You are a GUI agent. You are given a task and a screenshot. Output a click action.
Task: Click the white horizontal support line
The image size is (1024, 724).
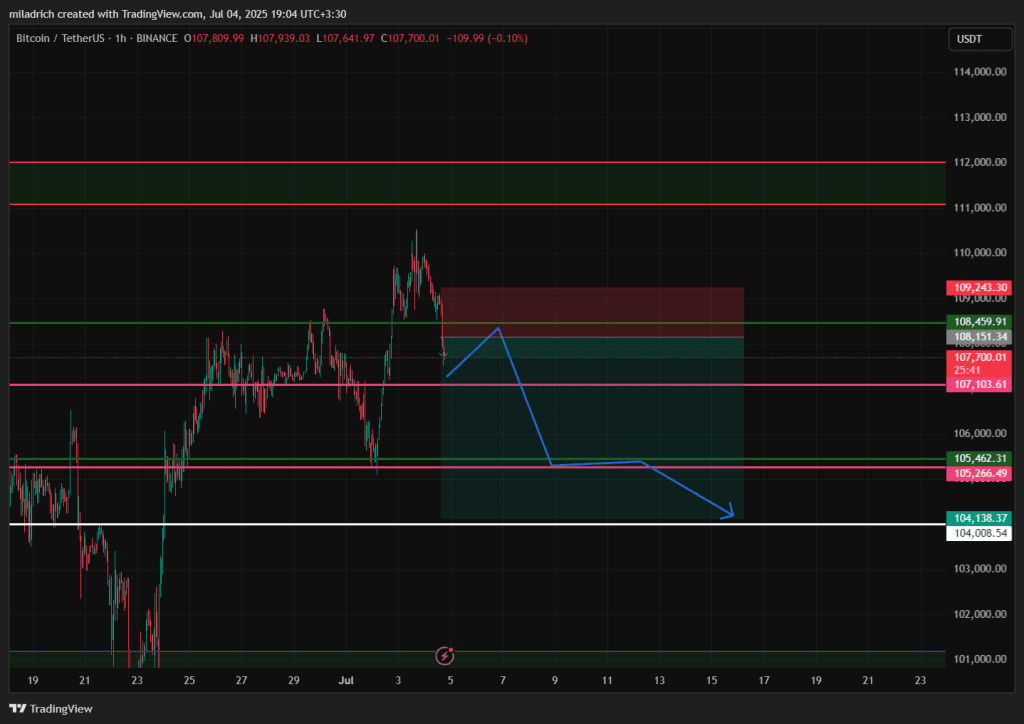(300, 524)
